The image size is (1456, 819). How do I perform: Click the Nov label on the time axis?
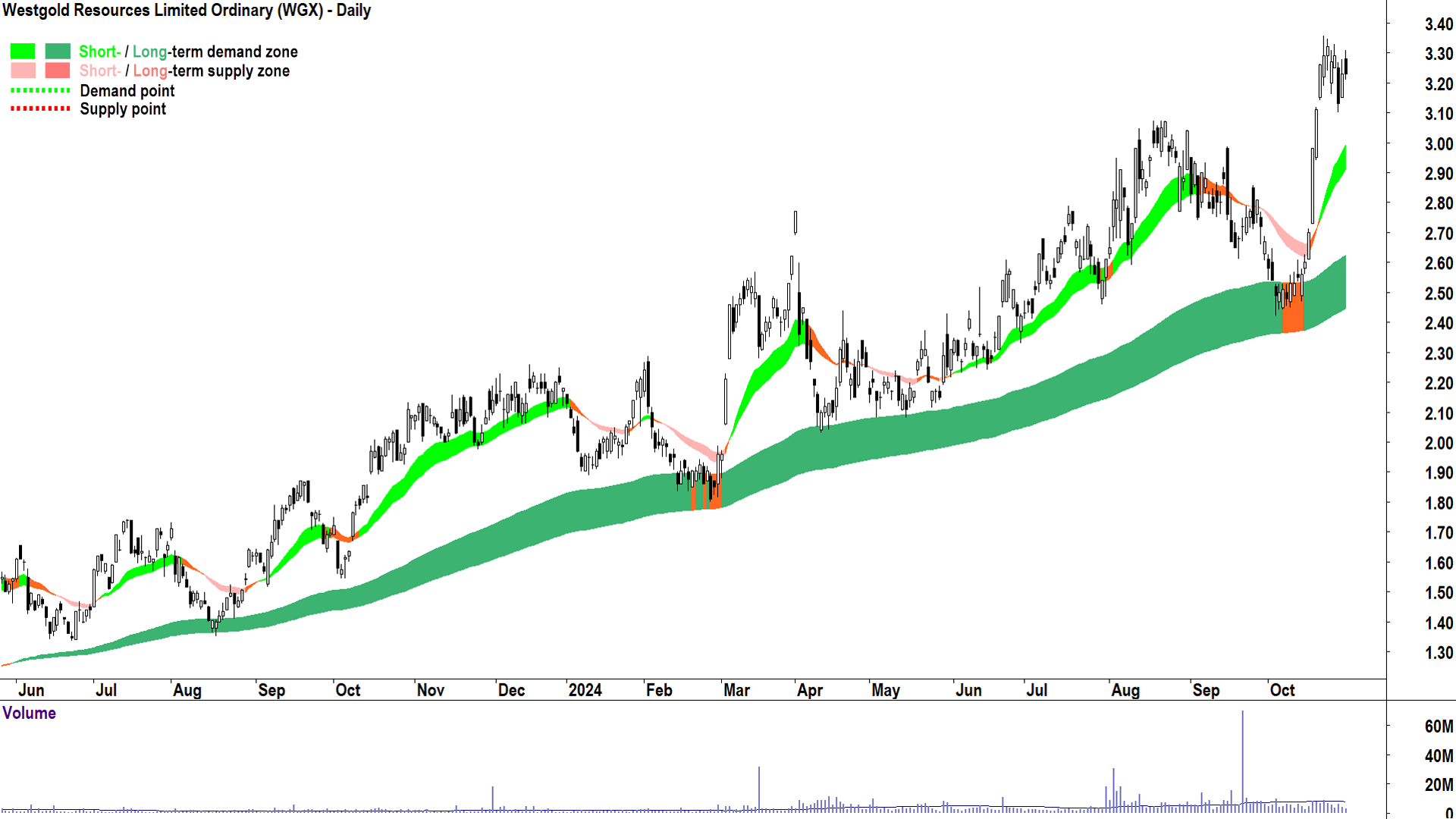tap(430, 690)
